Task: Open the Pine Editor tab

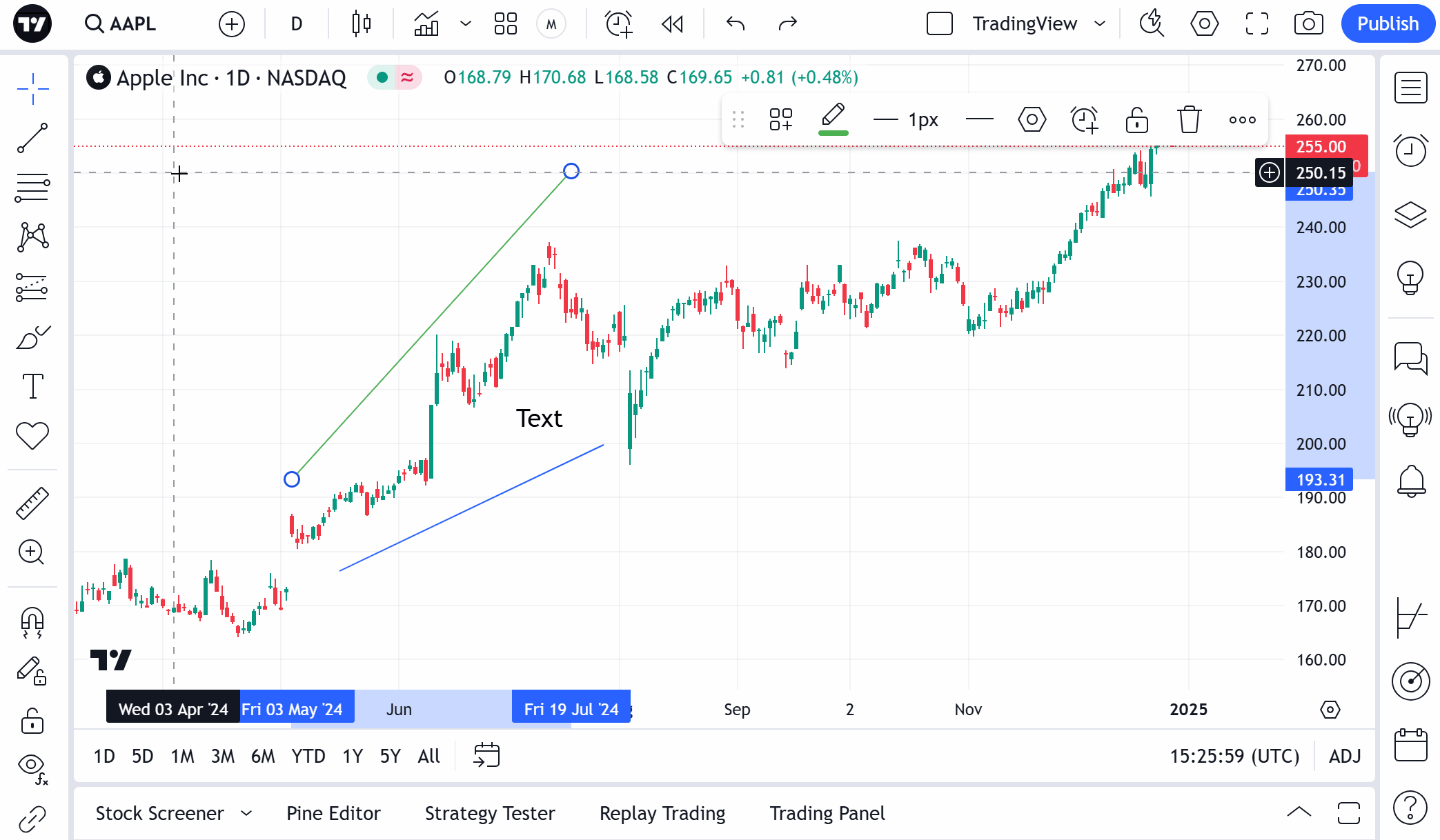Action: [x=333, y=814]
